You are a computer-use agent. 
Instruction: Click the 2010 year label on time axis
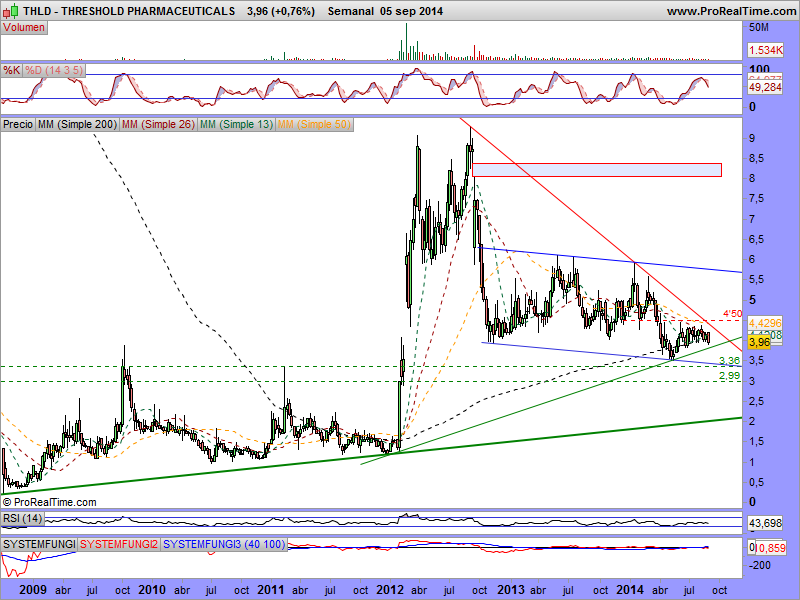coord(152,590)
